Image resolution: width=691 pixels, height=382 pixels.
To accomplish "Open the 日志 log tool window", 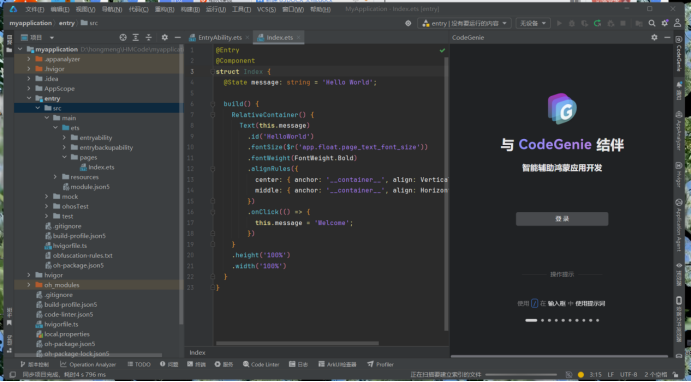I will click(298, 364).
